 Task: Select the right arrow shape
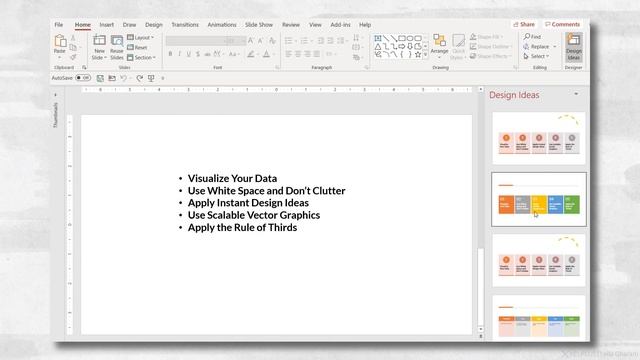click(402, 46)
